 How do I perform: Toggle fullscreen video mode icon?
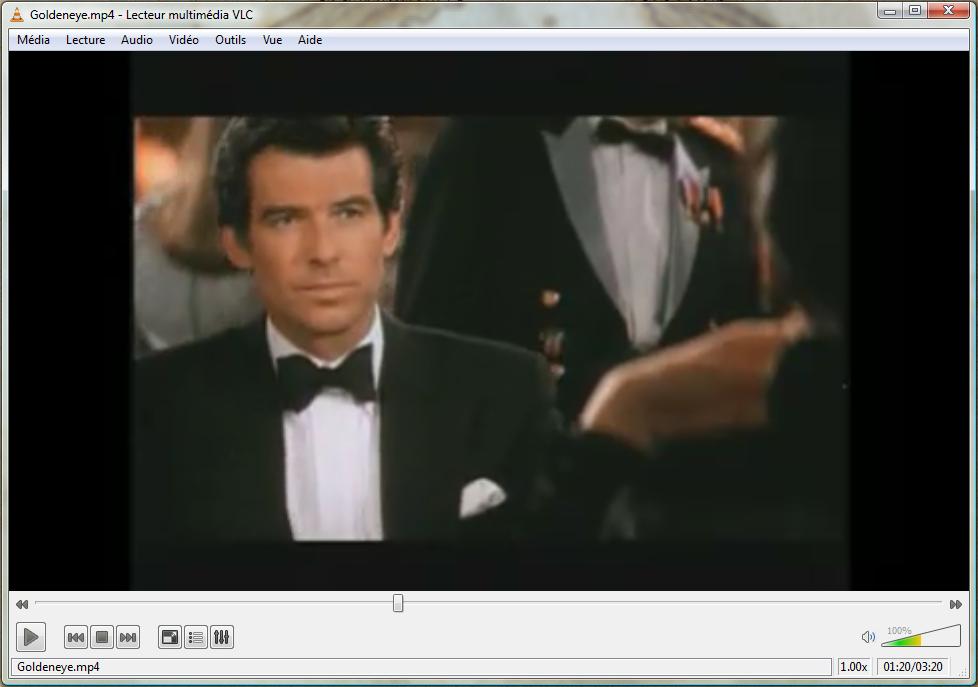170,638
